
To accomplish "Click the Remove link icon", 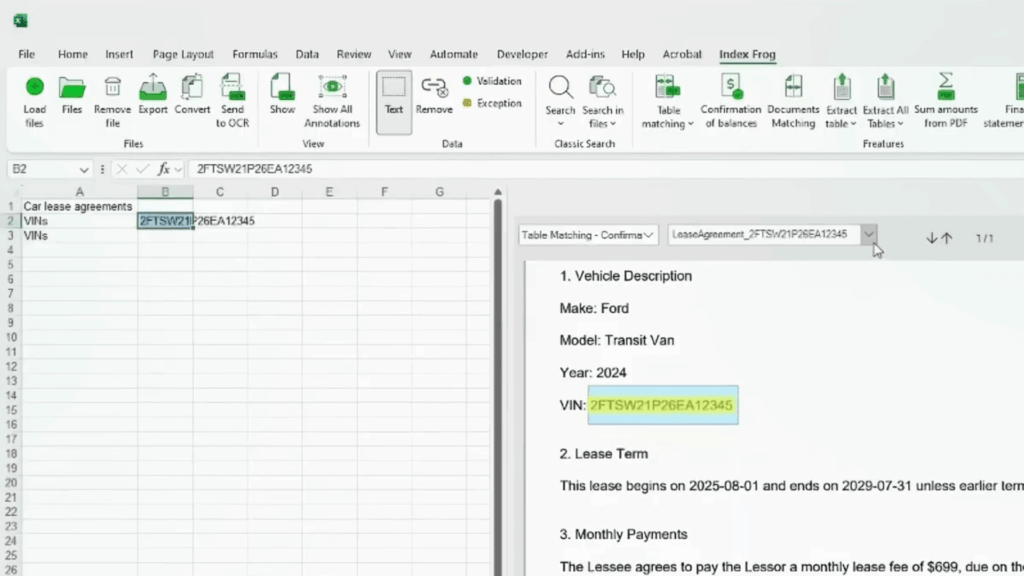I will [434, 87].
